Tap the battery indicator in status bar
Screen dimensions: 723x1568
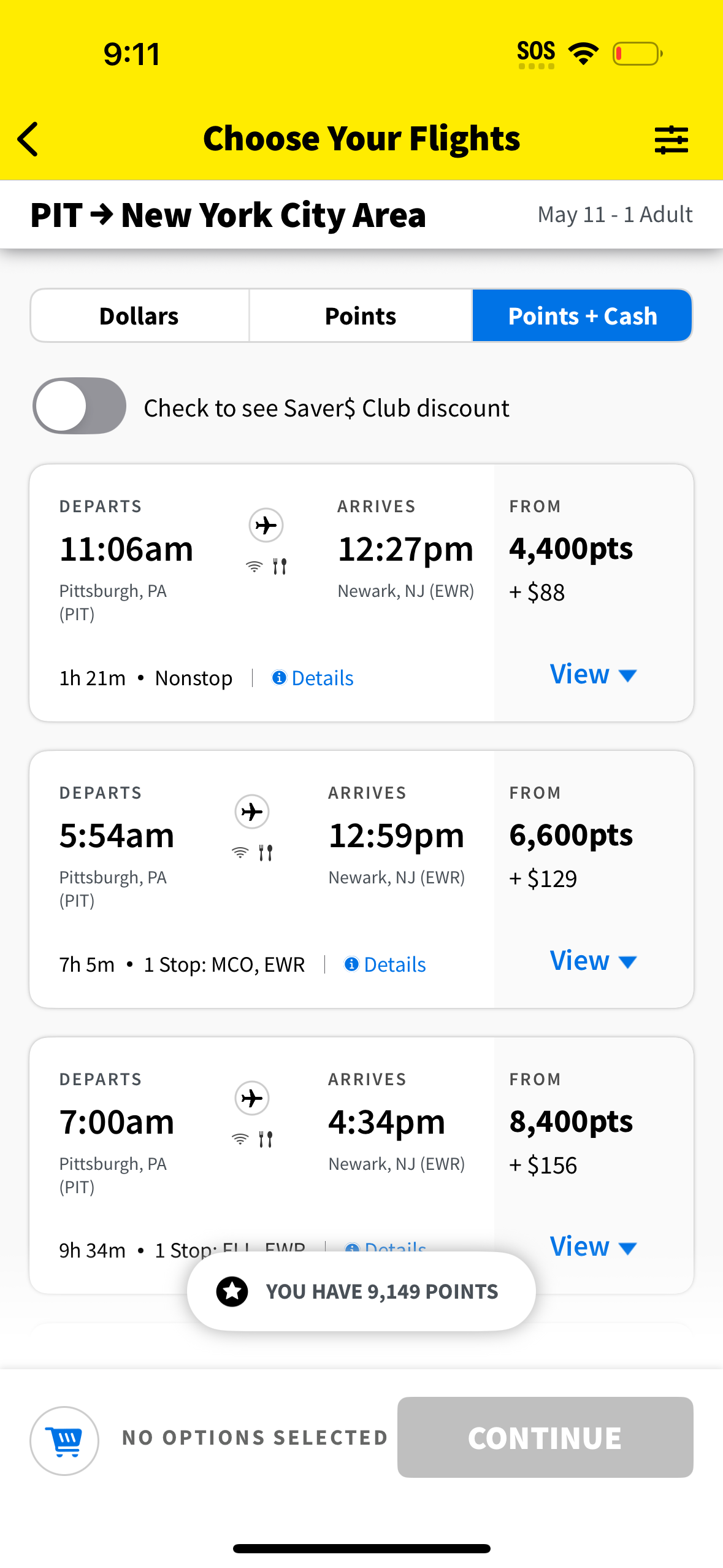[x=637, y=53]
